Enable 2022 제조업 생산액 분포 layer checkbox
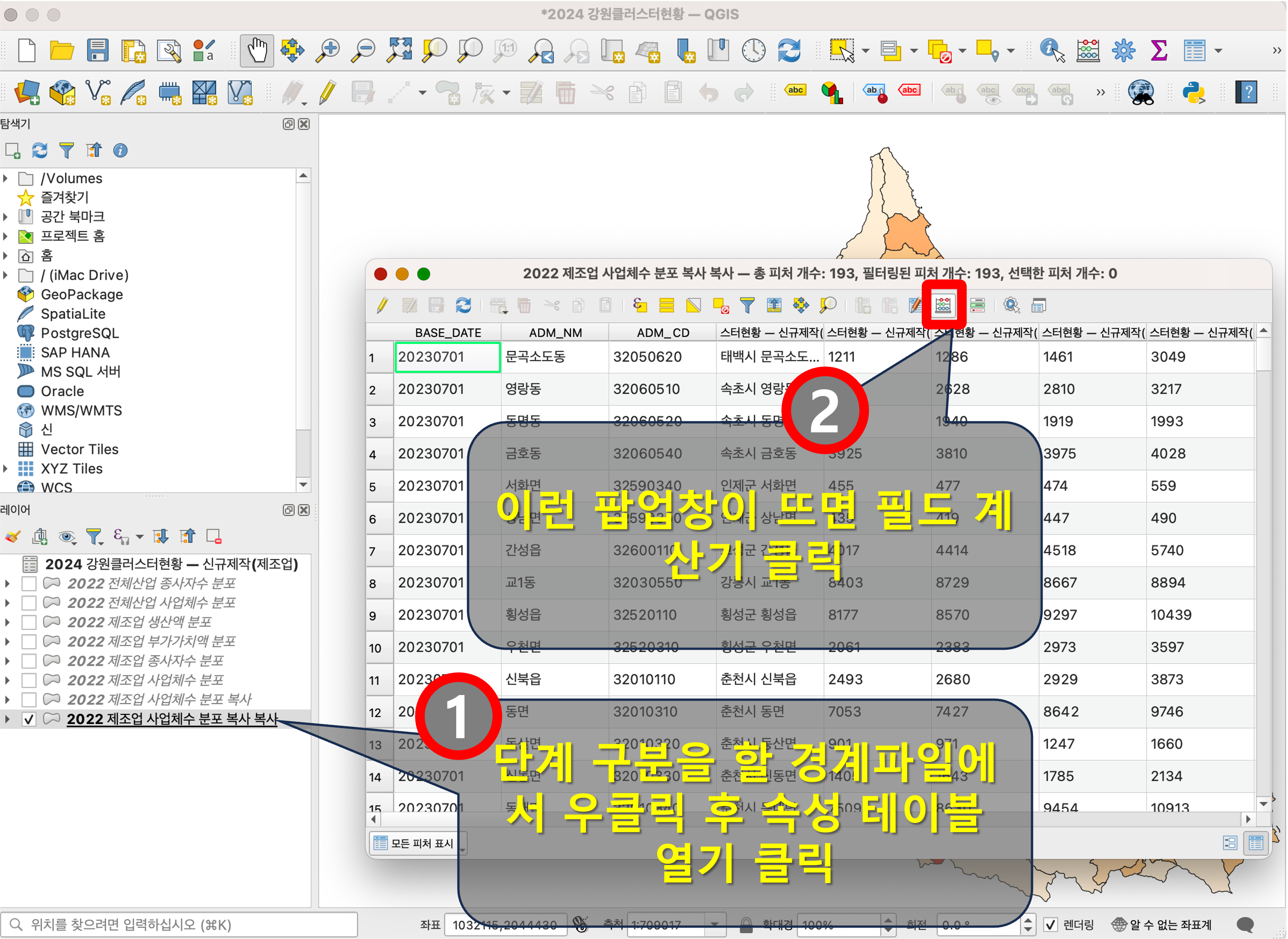Image resolution: width=1288 pixels, height=939 pixels. (x=29, y=622)
